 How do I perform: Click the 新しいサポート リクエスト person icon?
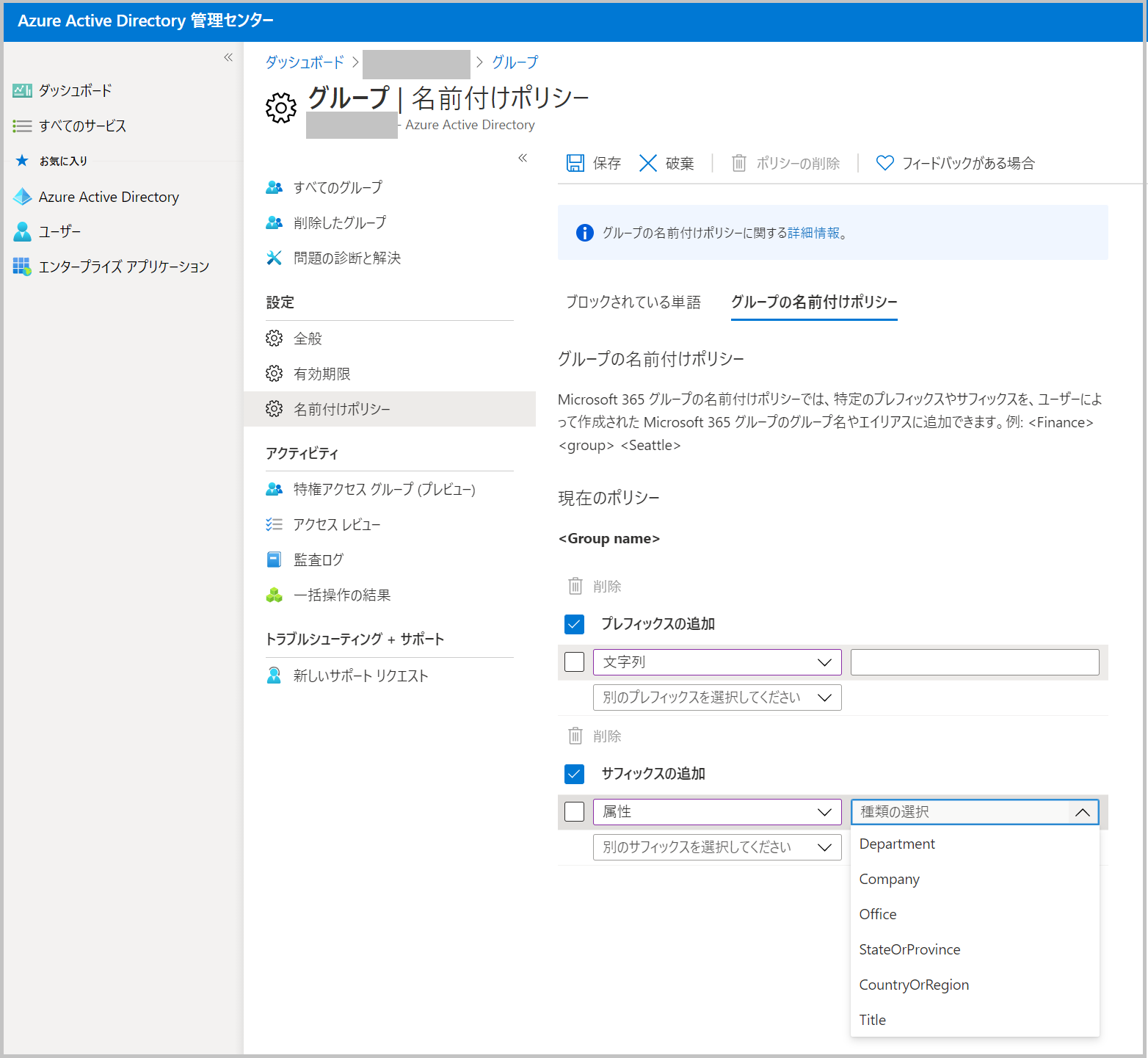coord(274,675)
